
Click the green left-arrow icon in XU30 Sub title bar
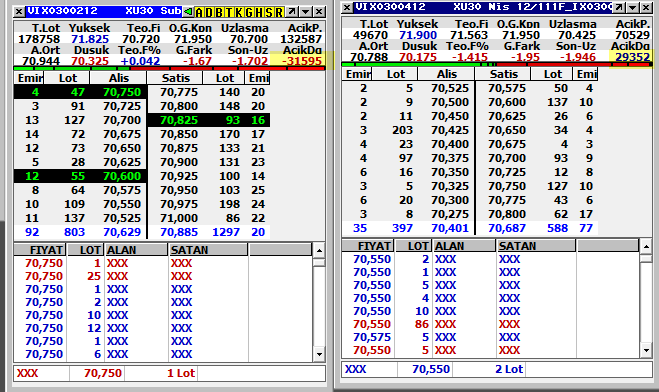[x=188, y=12]
